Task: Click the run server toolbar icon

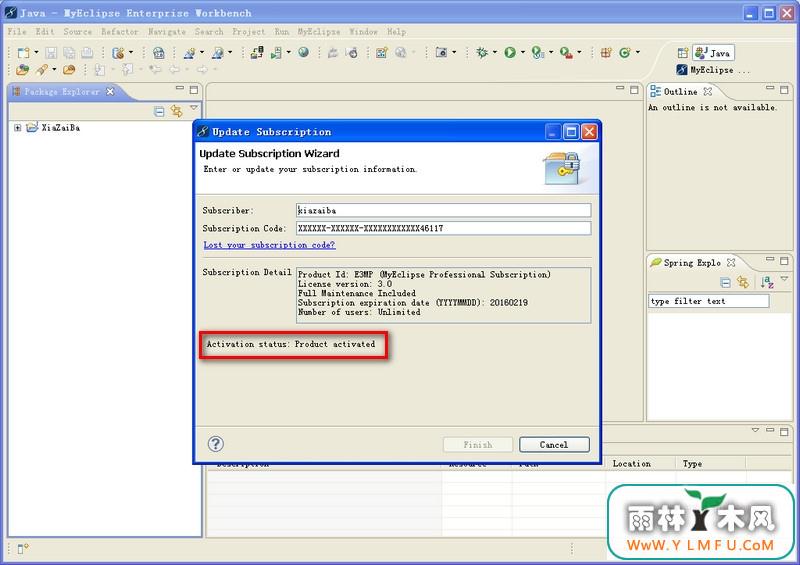Action: pos(277,53)
